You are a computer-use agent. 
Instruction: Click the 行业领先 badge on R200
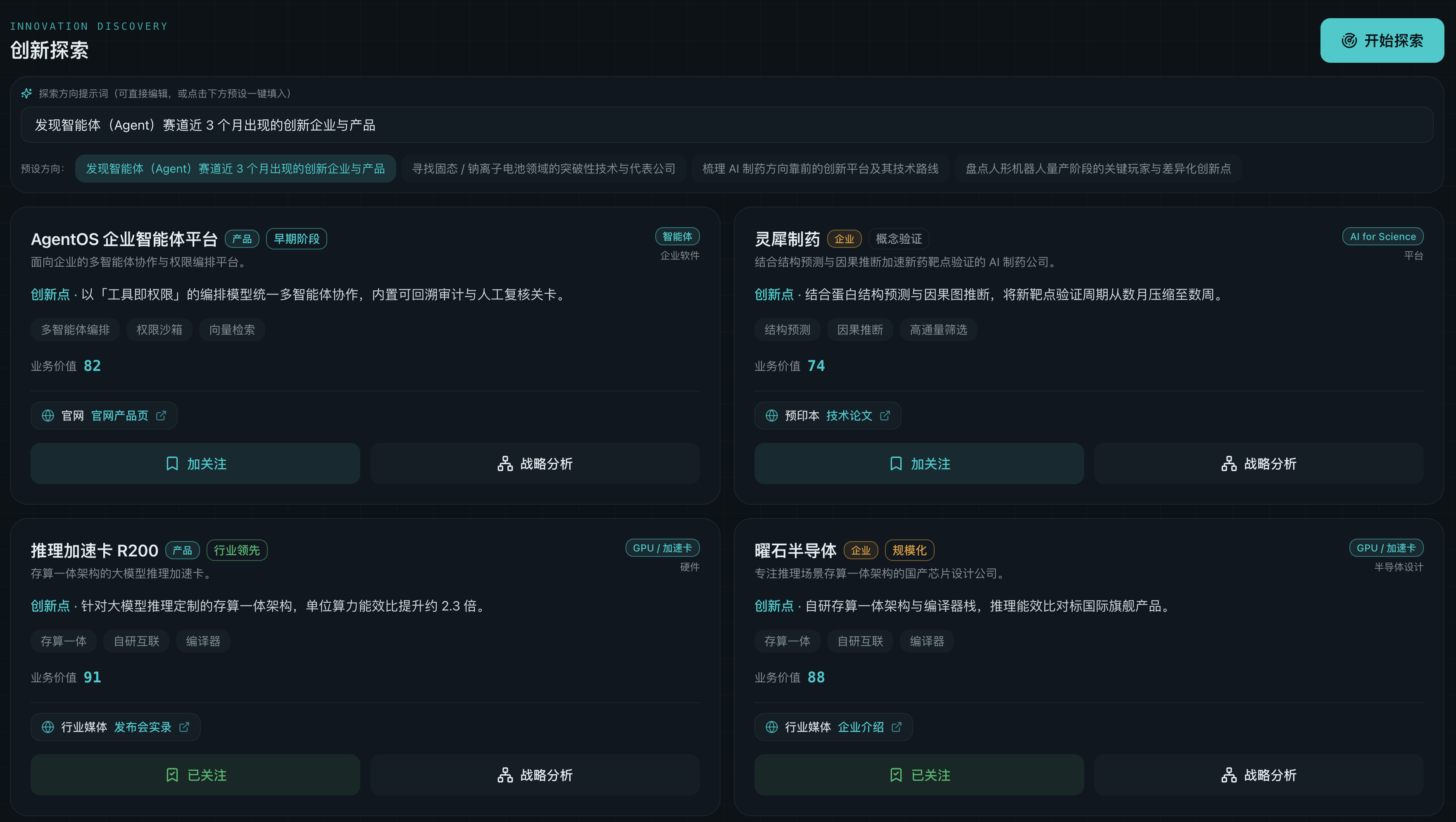pyautogui.click(x=237, y=550)
